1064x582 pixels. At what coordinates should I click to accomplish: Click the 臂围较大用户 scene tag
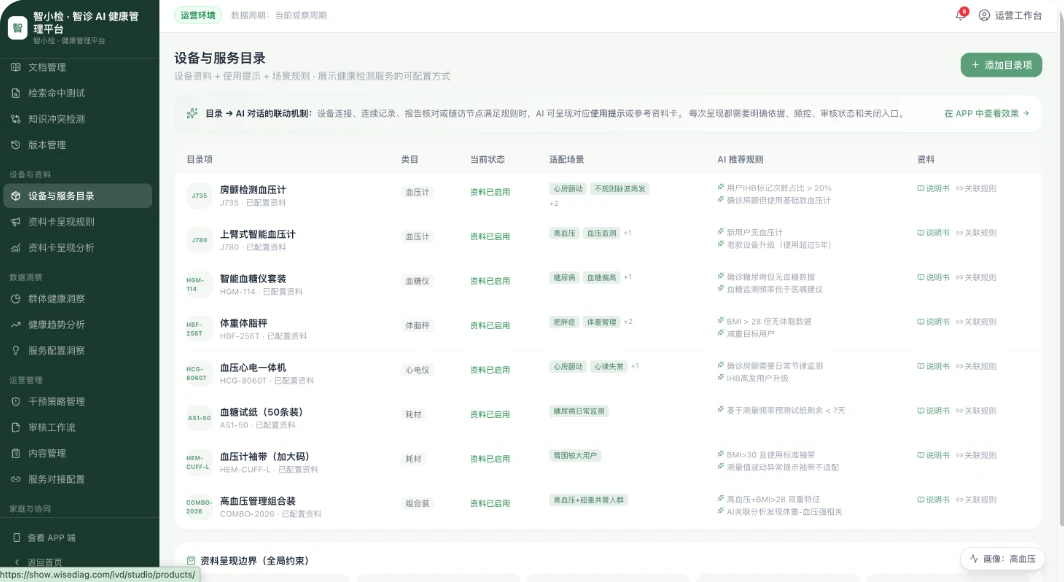(x=575, y=455)
